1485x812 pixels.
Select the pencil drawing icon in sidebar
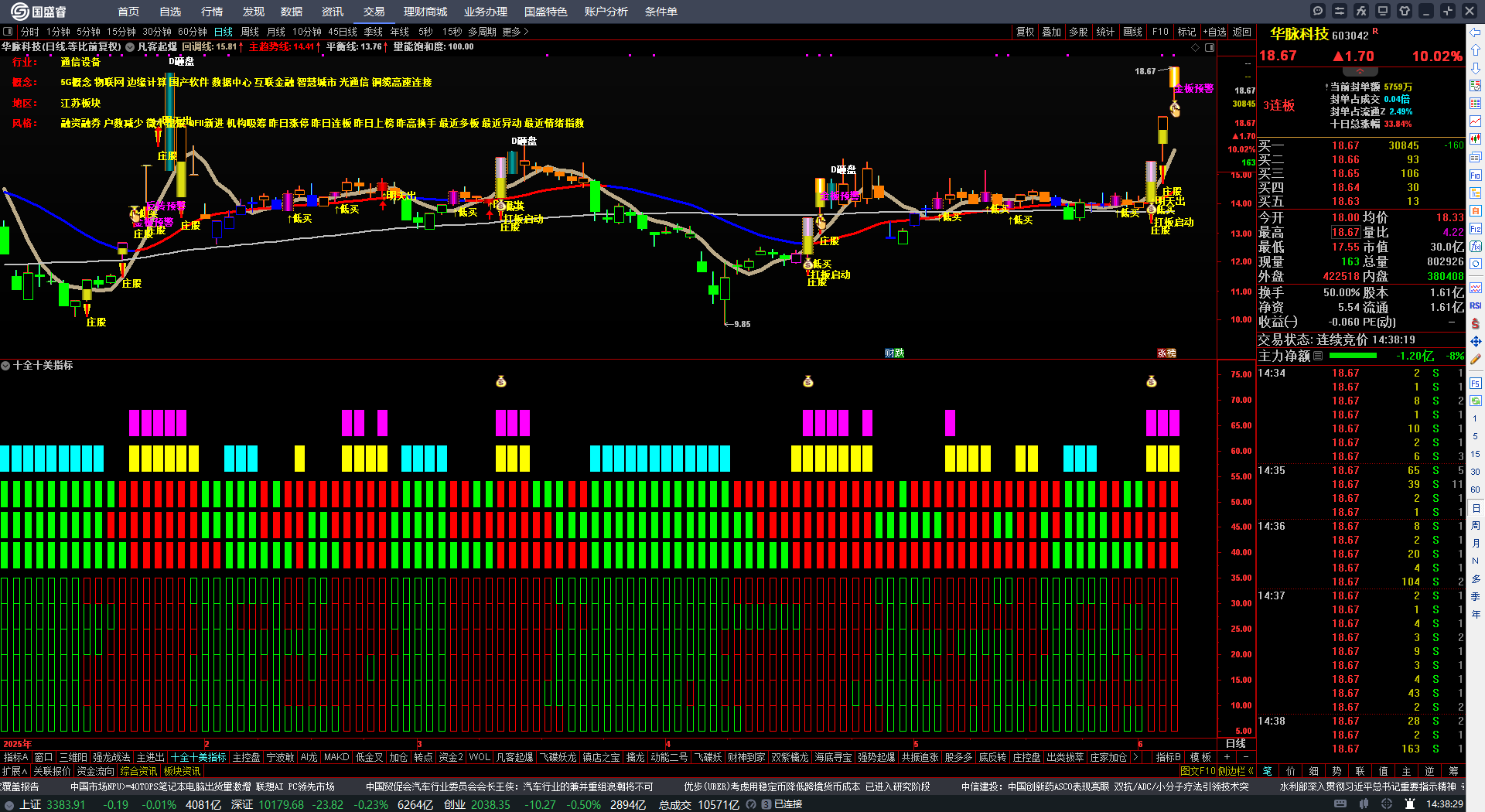1476,359
